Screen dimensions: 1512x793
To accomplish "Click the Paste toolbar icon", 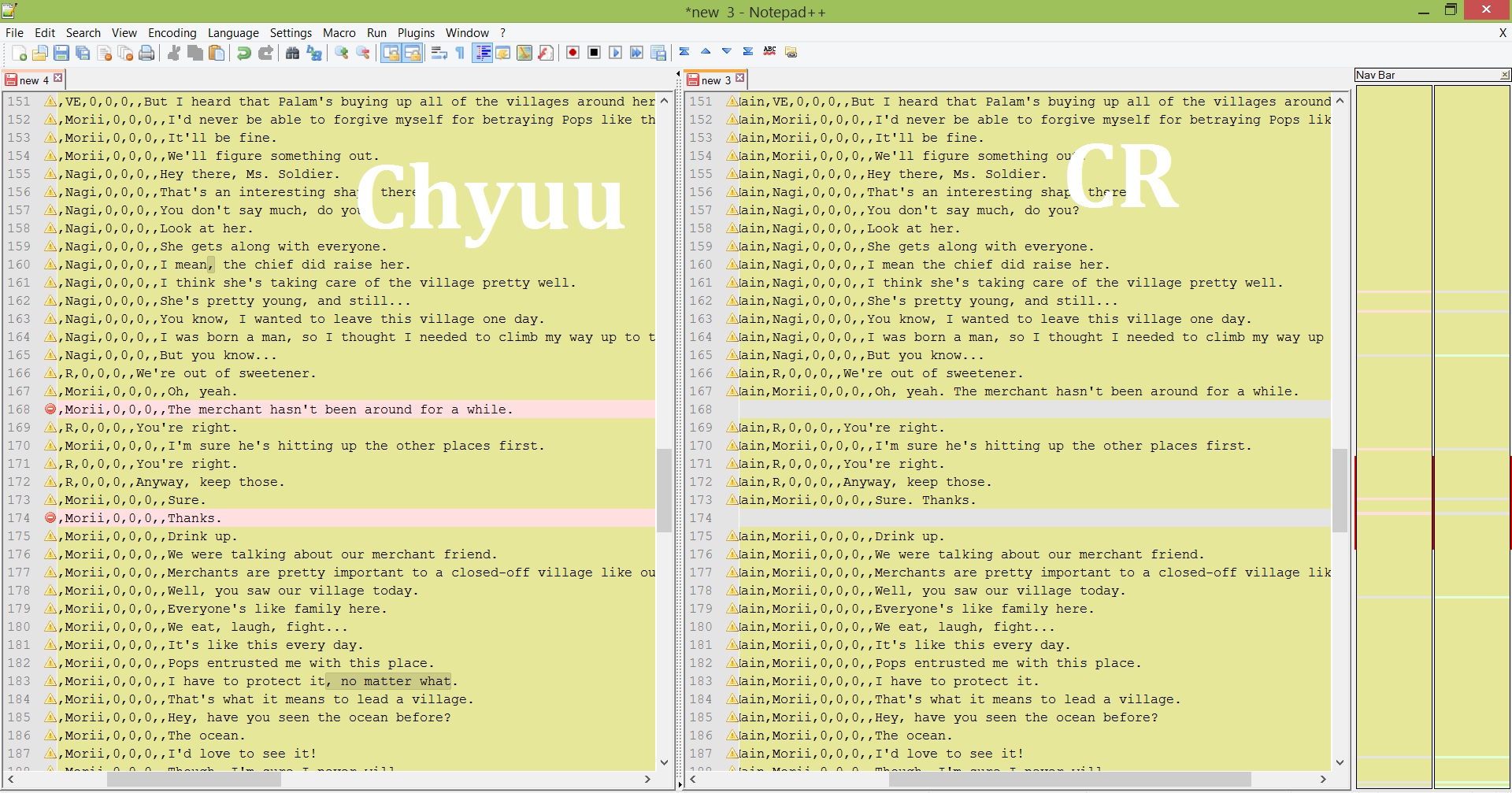I will click(x=217, y=53).
